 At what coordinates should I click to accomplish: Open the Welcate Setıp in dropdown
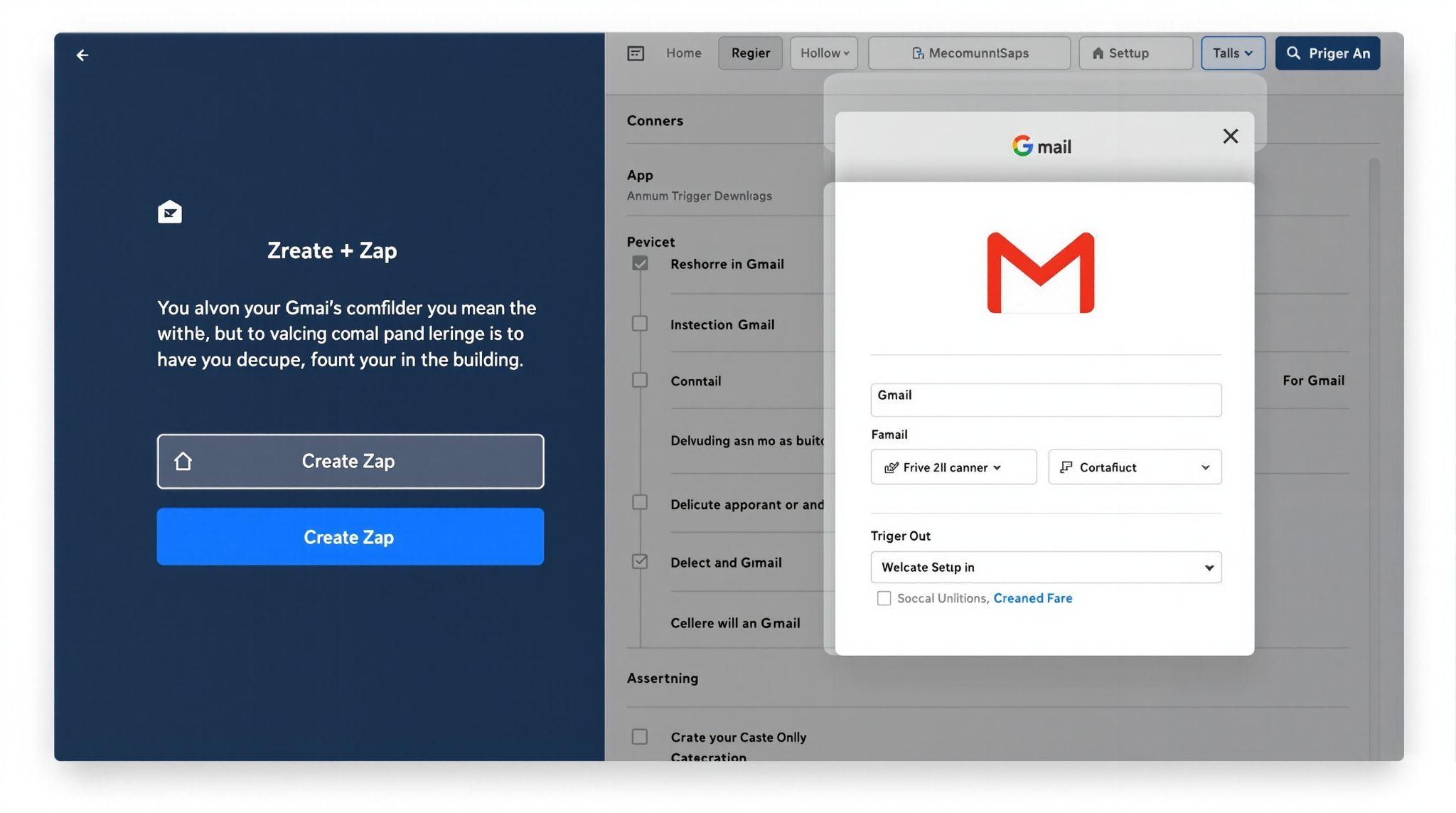1045,568
